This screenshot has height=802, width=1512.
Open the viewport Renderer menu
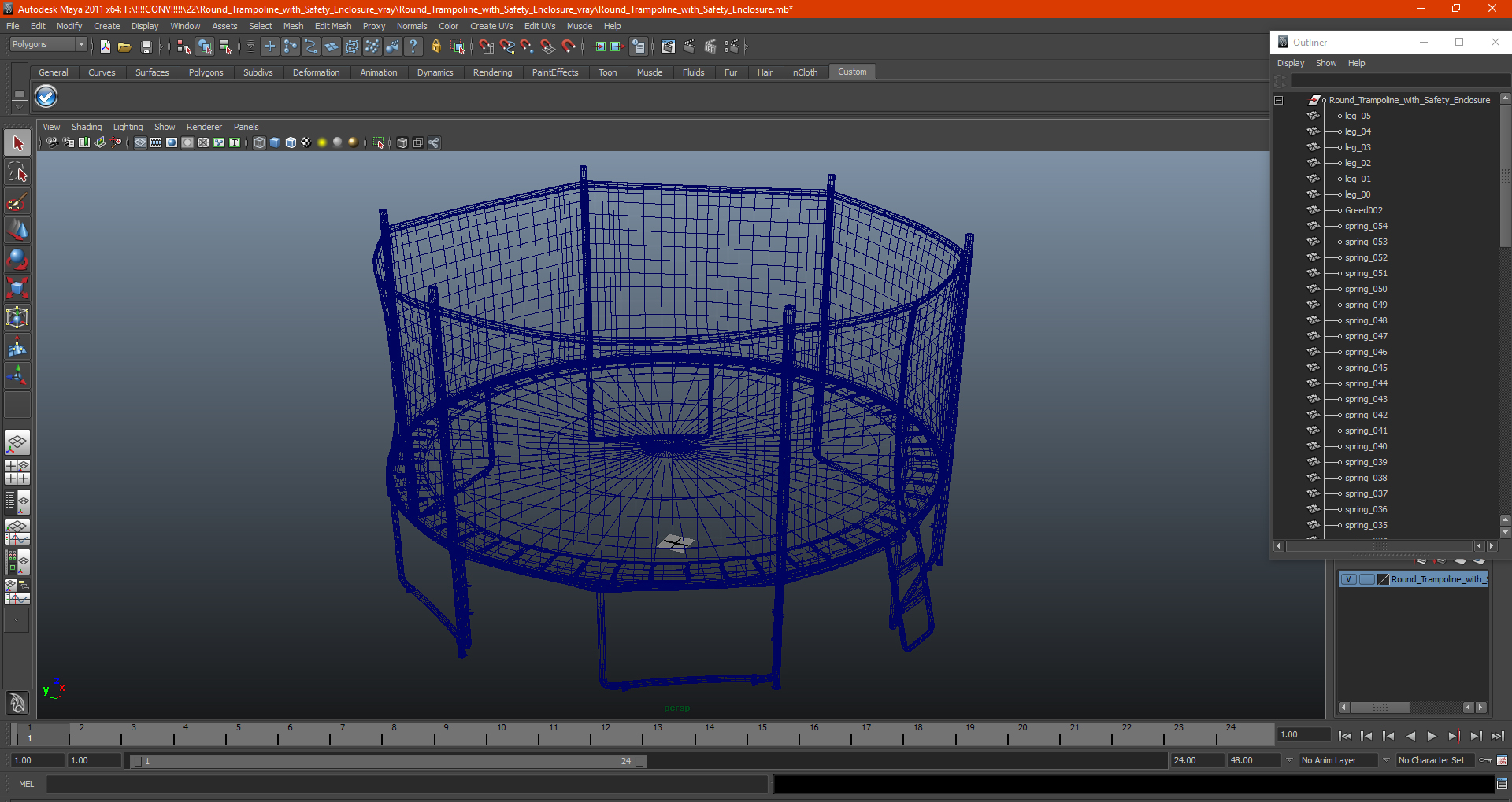(x=204, y=127)
